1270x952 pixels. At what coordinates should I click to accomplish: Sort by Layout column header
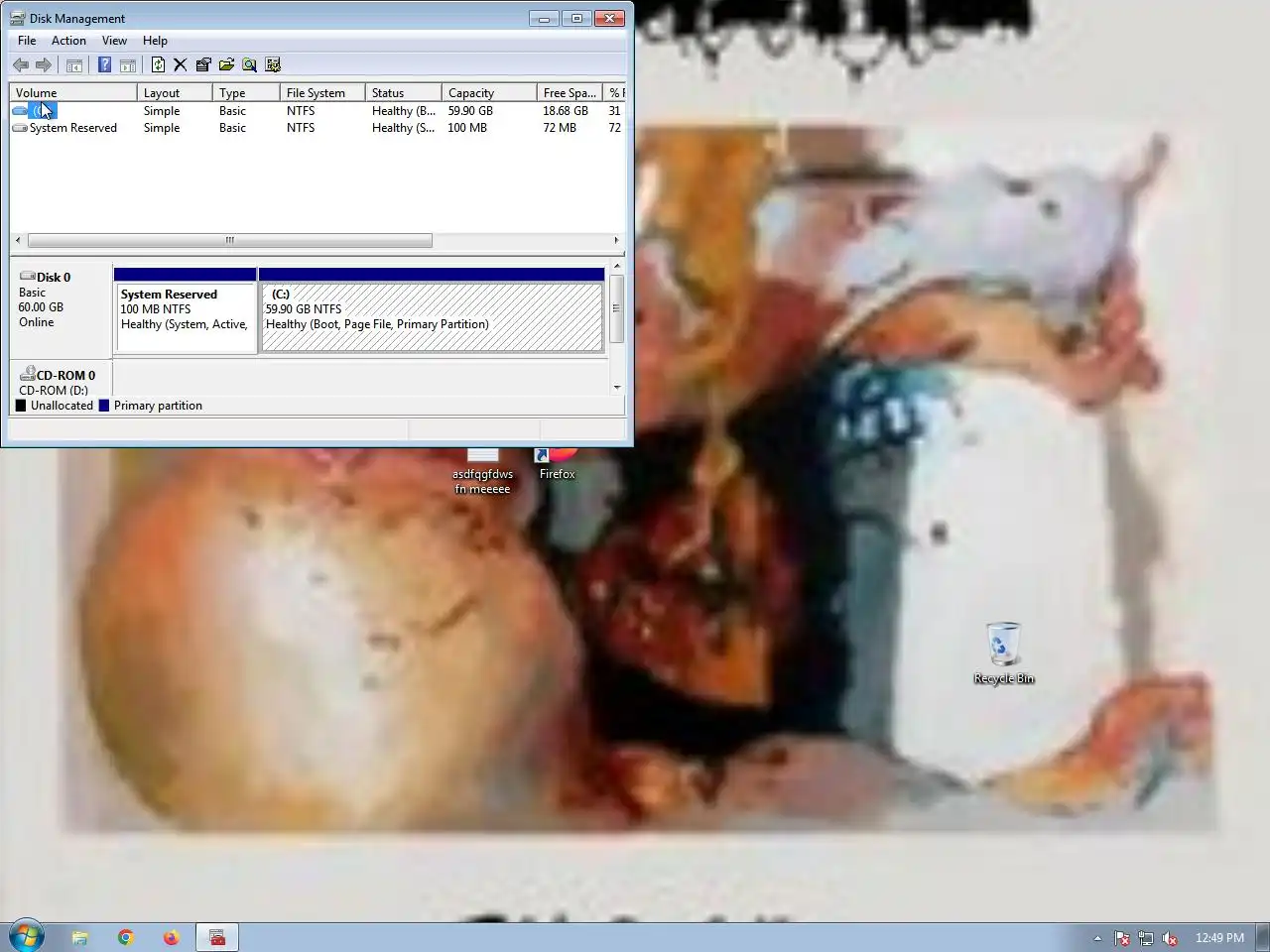point(175,92)
